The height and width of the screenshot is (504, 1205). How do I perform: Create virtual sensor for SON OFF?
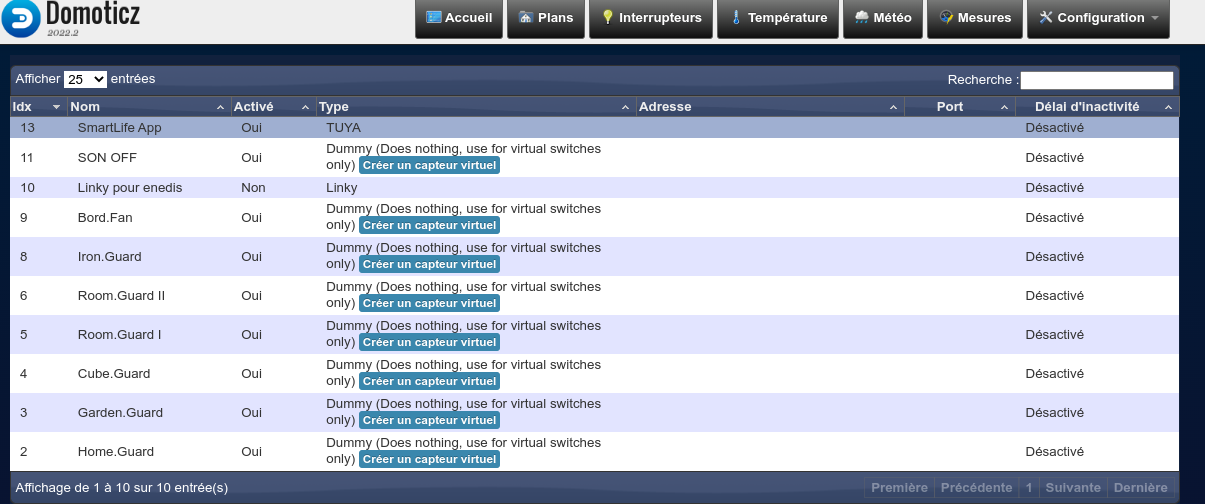pos(429,165)
